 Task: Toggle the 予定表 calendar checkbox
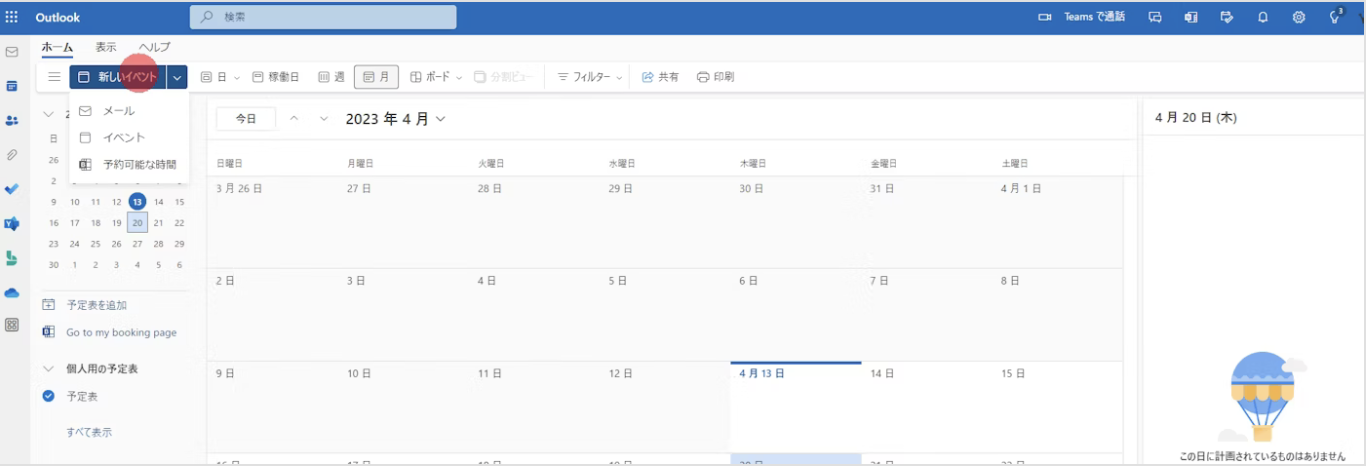click(48, 396)
